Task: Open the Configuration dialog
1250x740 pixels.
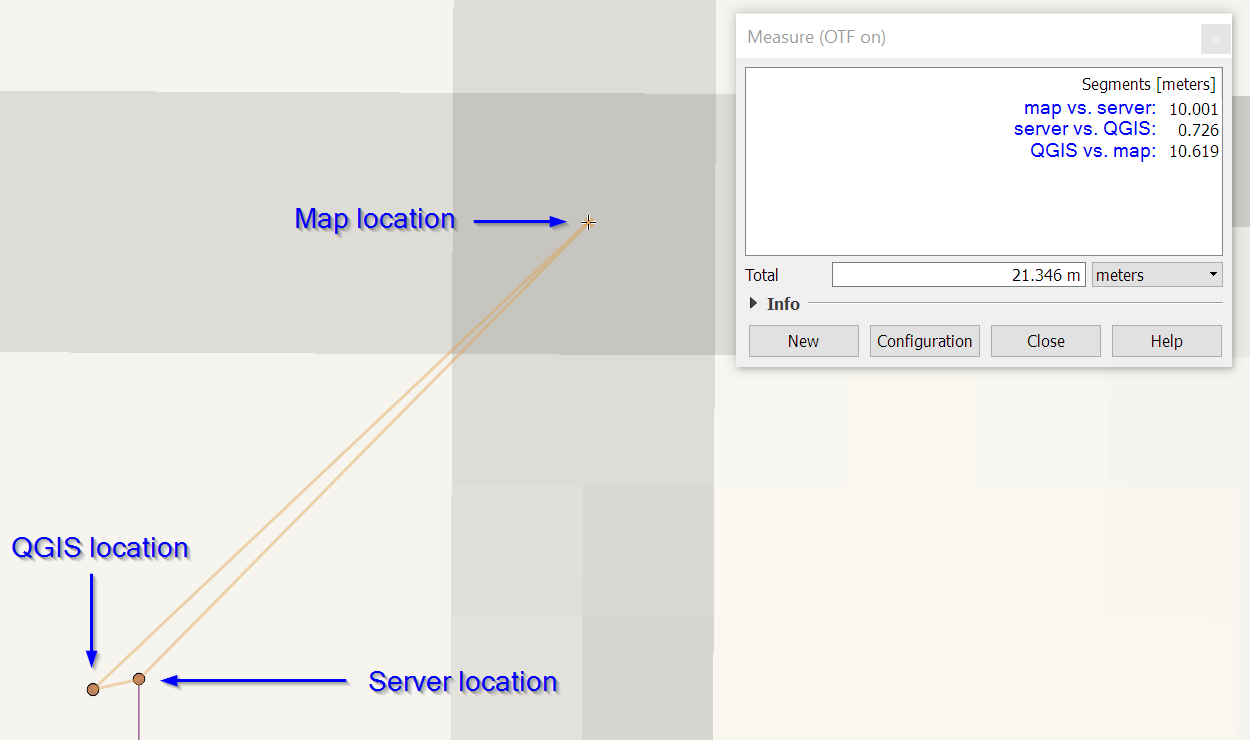Action: pos(924,340)
